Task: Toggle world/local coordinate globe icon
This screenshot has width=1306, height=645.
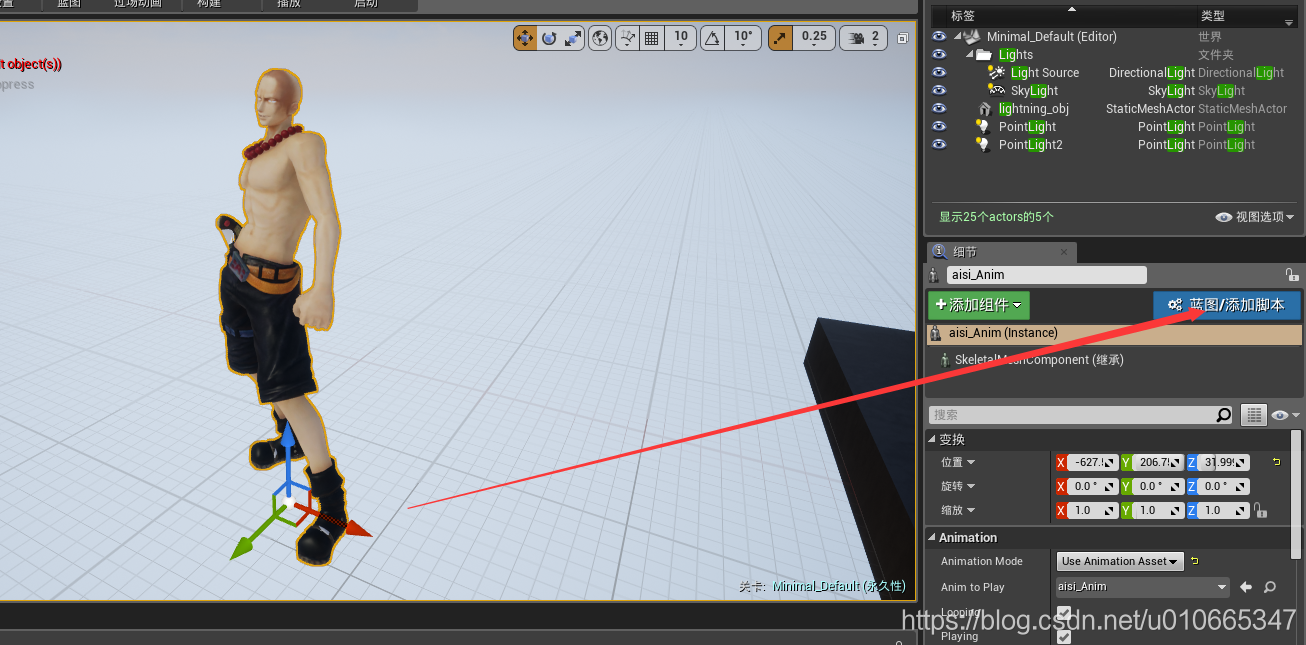Action: pyautogui.click(x=600, y=38)
